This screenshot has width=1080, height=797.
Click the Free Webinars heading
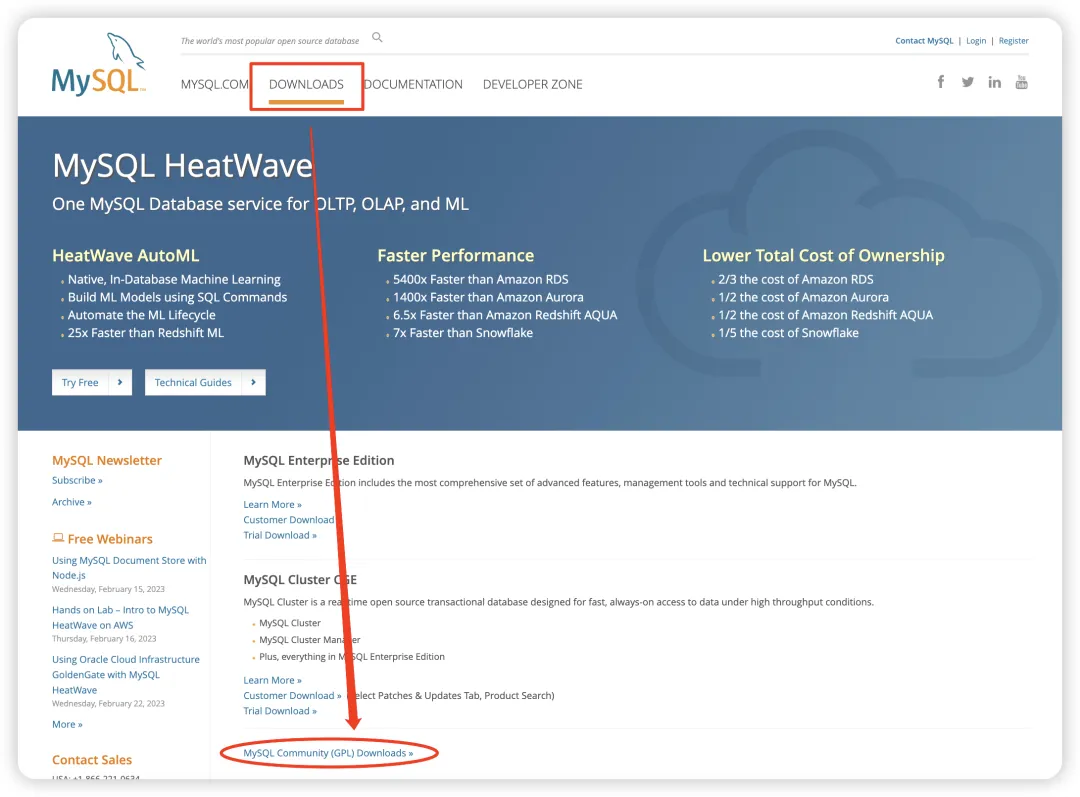pyautogui.click(x=110, y=539)
